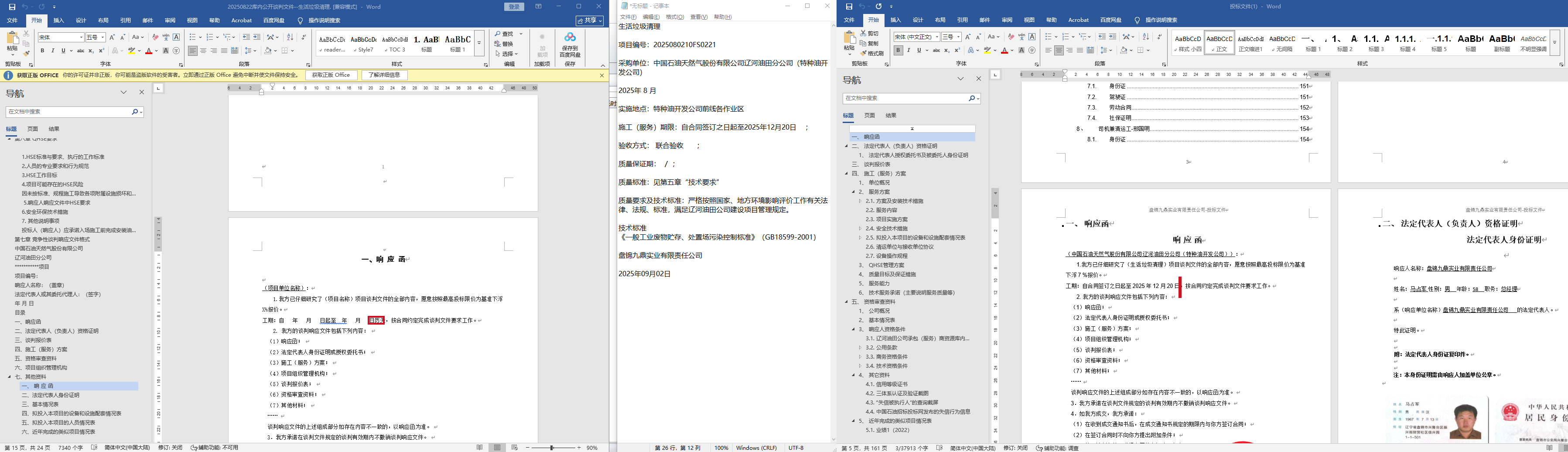Click red font color swatch in left Word
This screenshot has width=1568, height=452.
[149, 51]
